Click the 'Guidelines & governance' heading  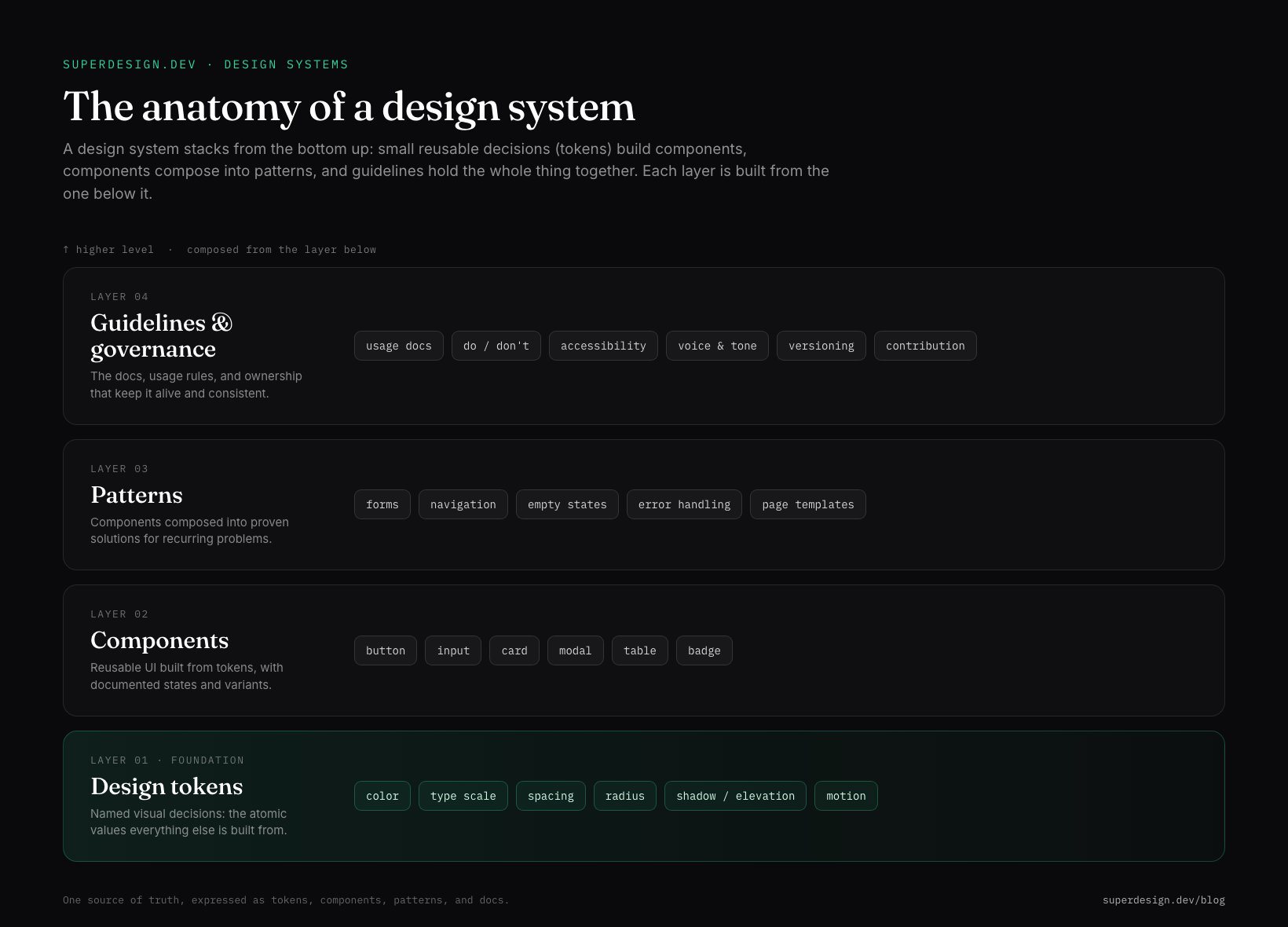click(162, 335)
